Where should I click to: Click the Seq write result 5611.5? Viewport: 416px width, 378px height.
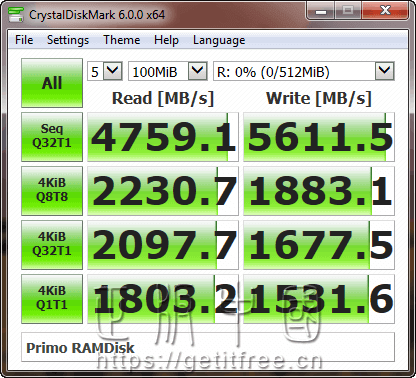click(x=319, y=137)
